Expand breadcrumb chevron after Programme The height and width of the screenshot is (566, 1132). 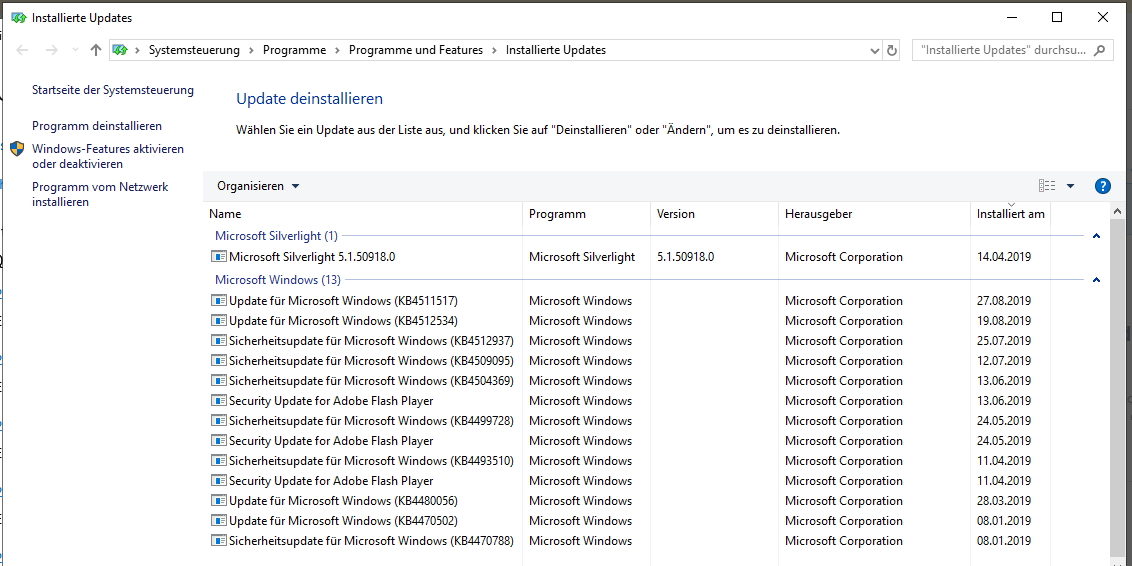click(x=337, y=50)
